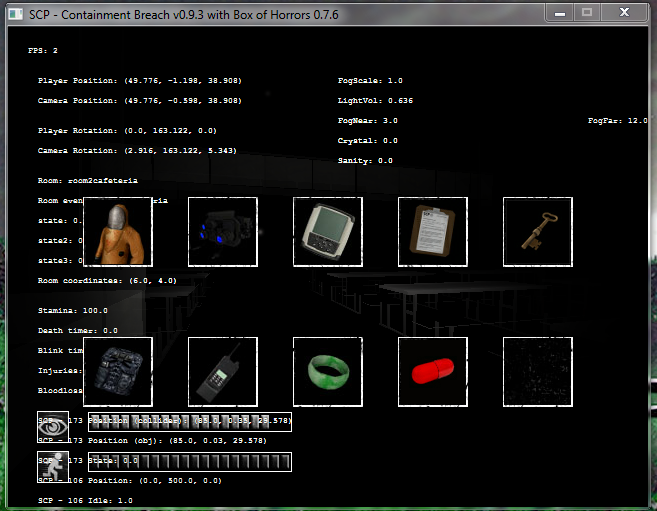Click the blink meter bar
The width and height of the screenshot is (657, 511).
[190, 422]
